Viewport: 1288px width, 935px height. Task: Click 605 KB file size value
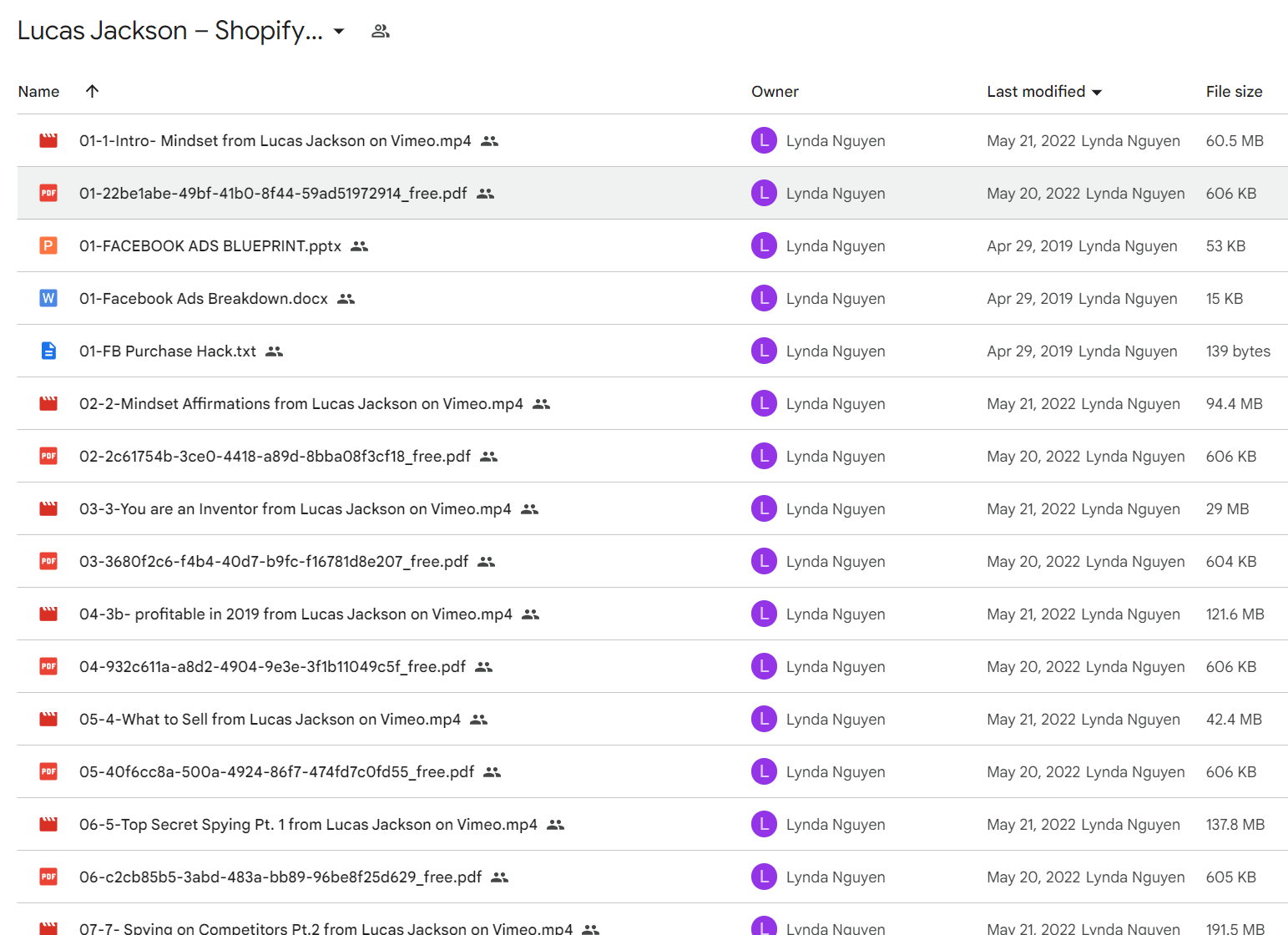coord(1231,877)
